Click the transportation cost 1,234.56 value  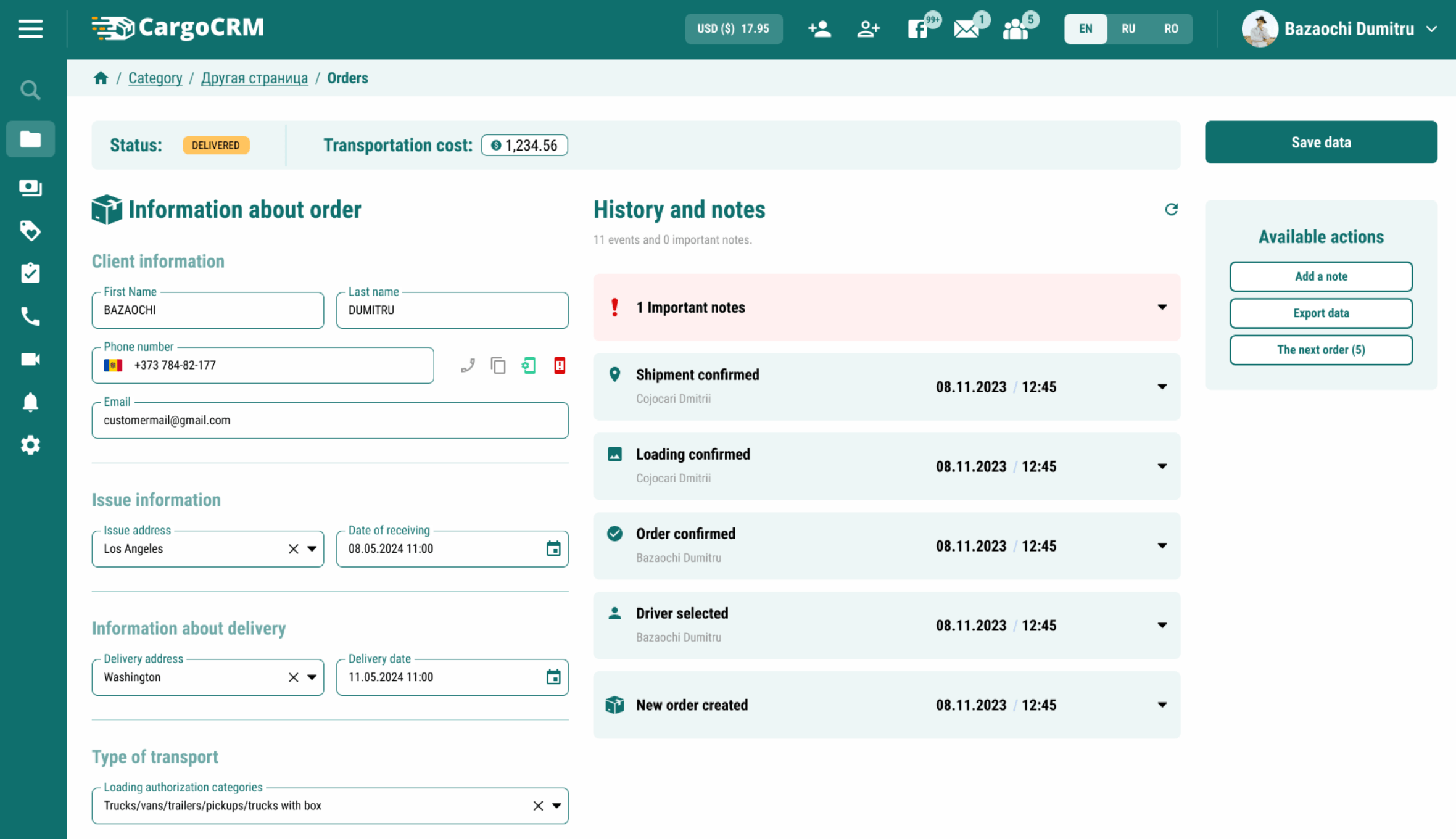click(524, 145)
